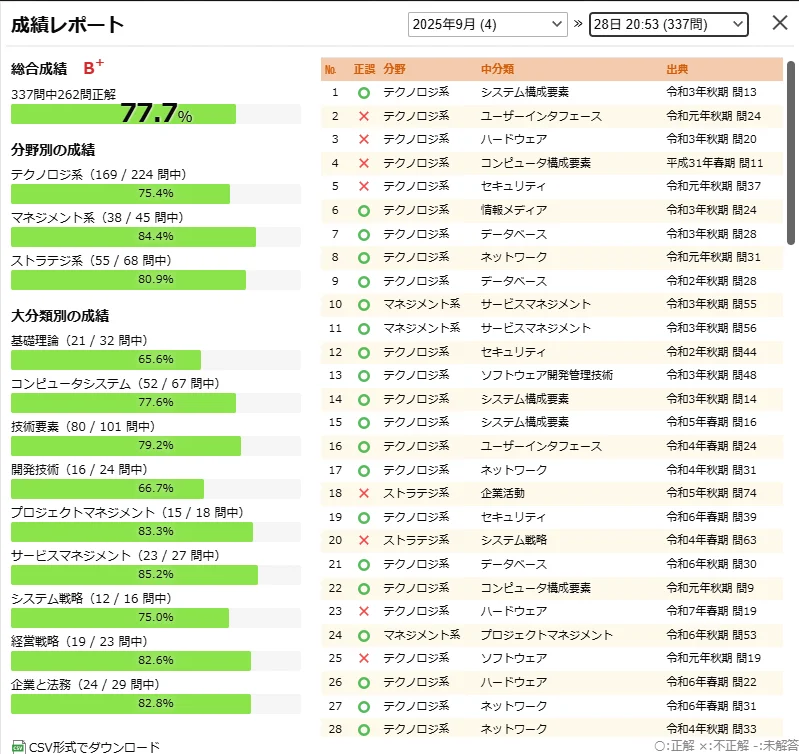Click the 開発技術 (16 / 24 問中) label
Screen dimensions: 799x754
coord(79,469)
